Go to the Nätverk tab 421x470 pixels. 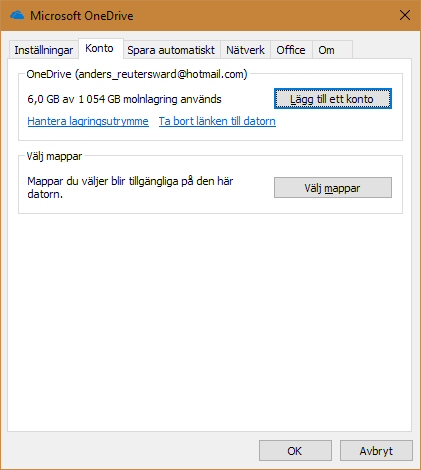pos(245,50)
